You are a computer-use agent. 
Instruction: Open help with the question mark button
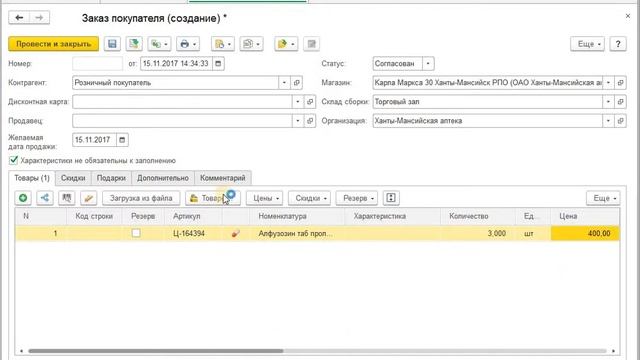[x=618, y=44]
